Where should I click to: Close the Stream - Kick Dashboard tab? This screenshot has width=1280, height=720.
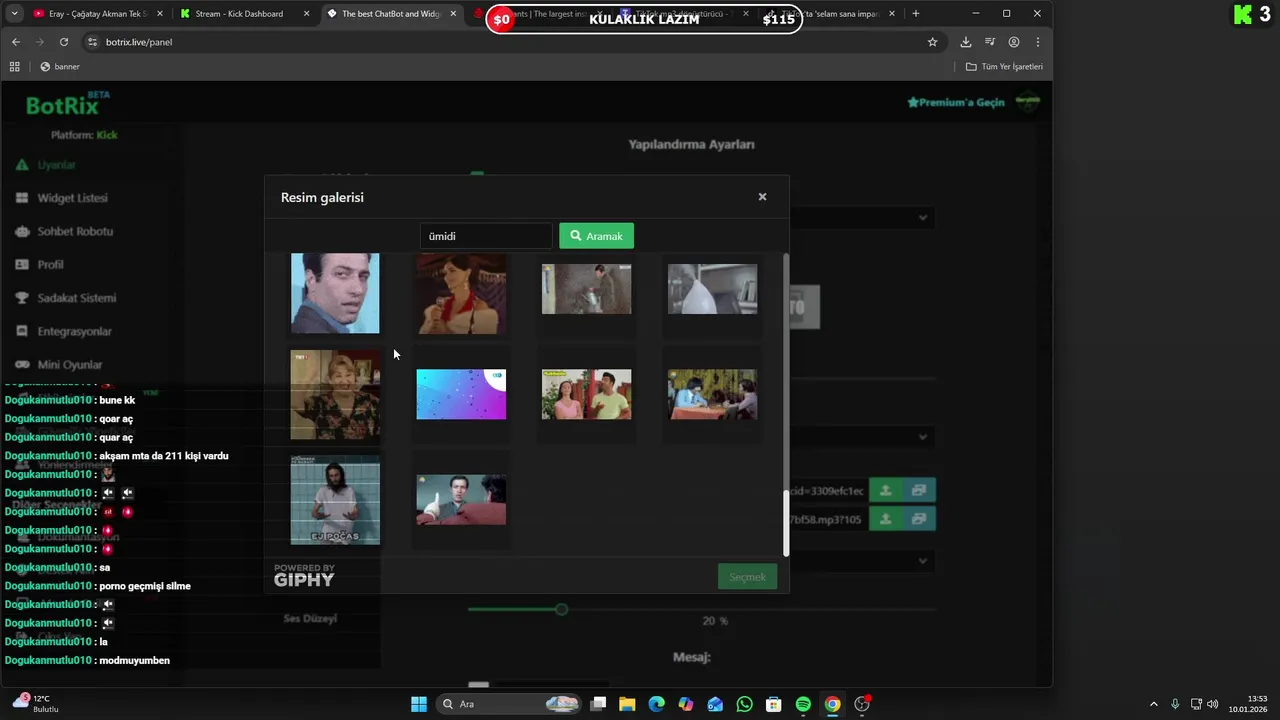click(x=306, y=14)
